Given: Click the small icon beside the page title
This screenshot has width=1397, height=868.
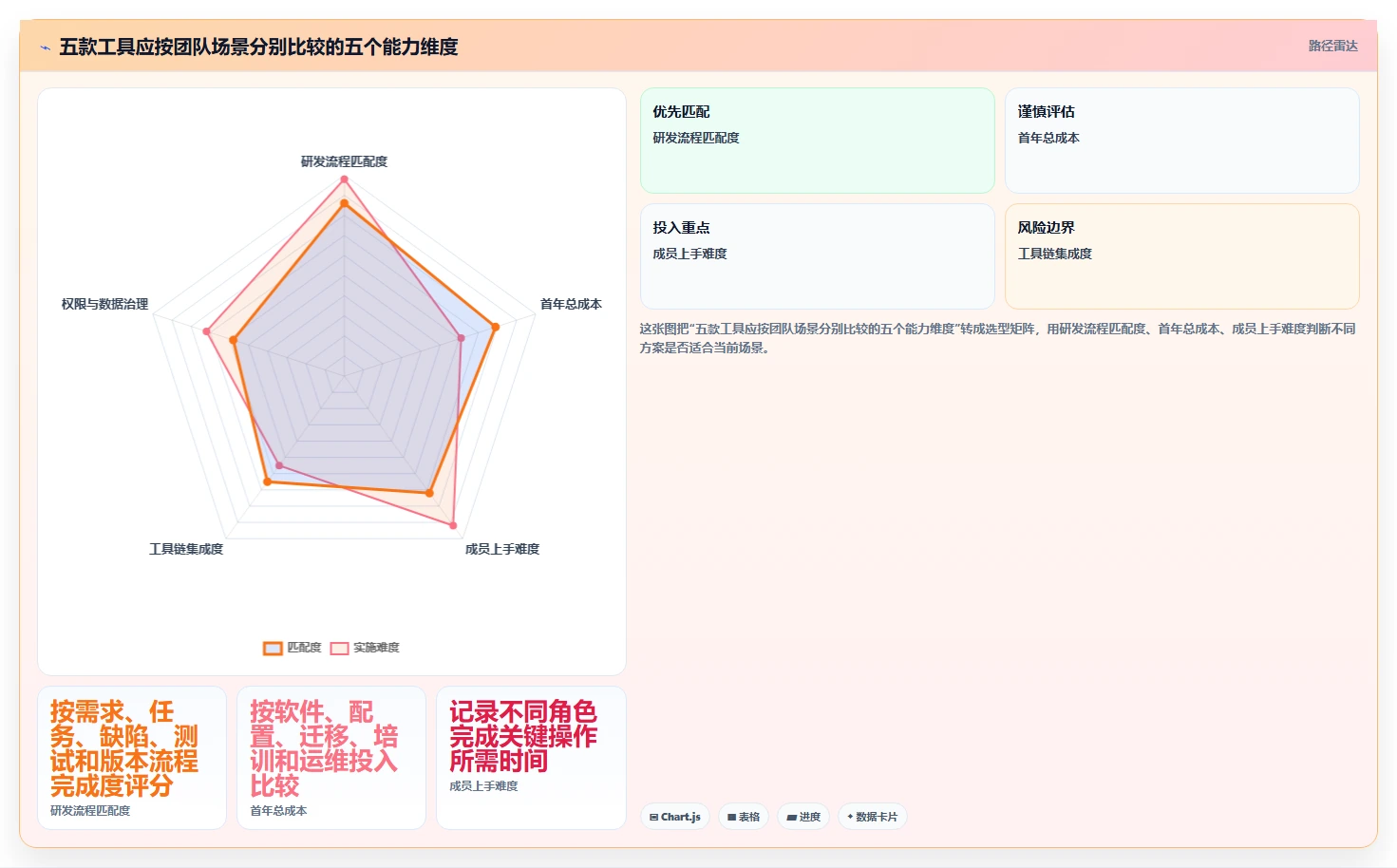Looking at the screenshot, I should [x=45, y=47].
